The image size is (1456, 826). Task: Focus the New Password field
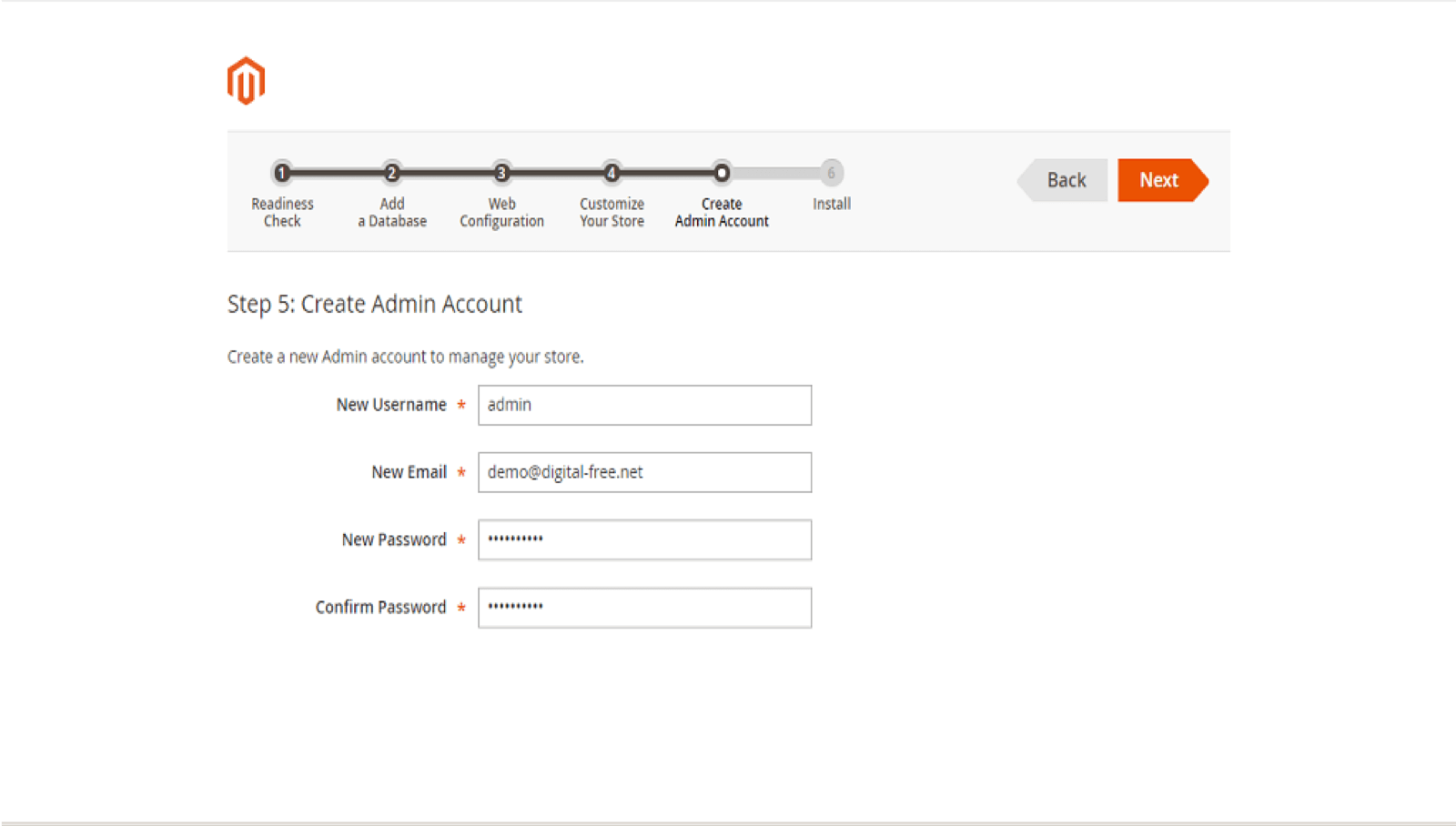coord(644,539)
